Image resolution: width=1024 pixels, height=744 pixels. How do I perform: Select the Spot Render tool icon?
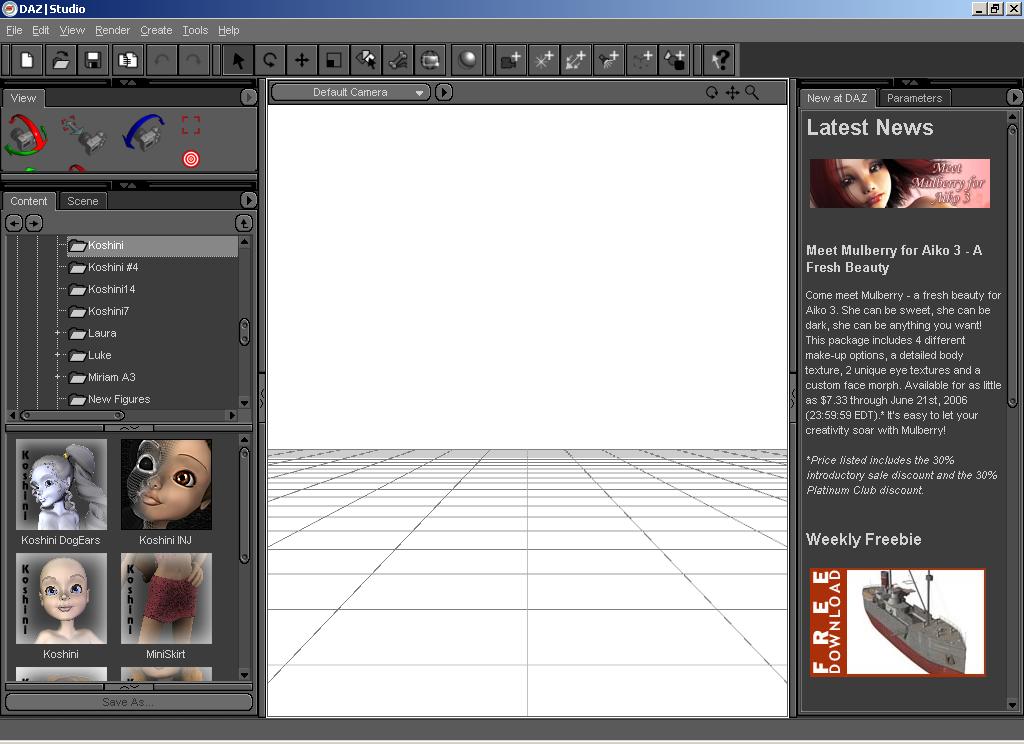[430, 60]
